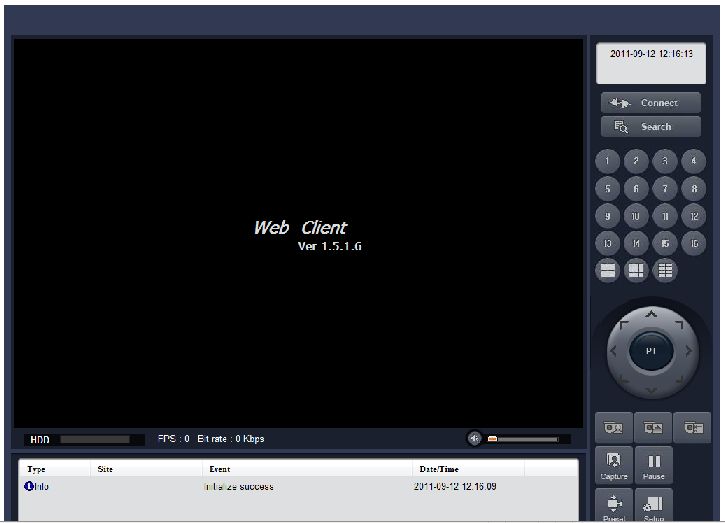The height and width of the screenshot is (523, 725).
Task: Select camera channel 6
Action: (636, 189)
